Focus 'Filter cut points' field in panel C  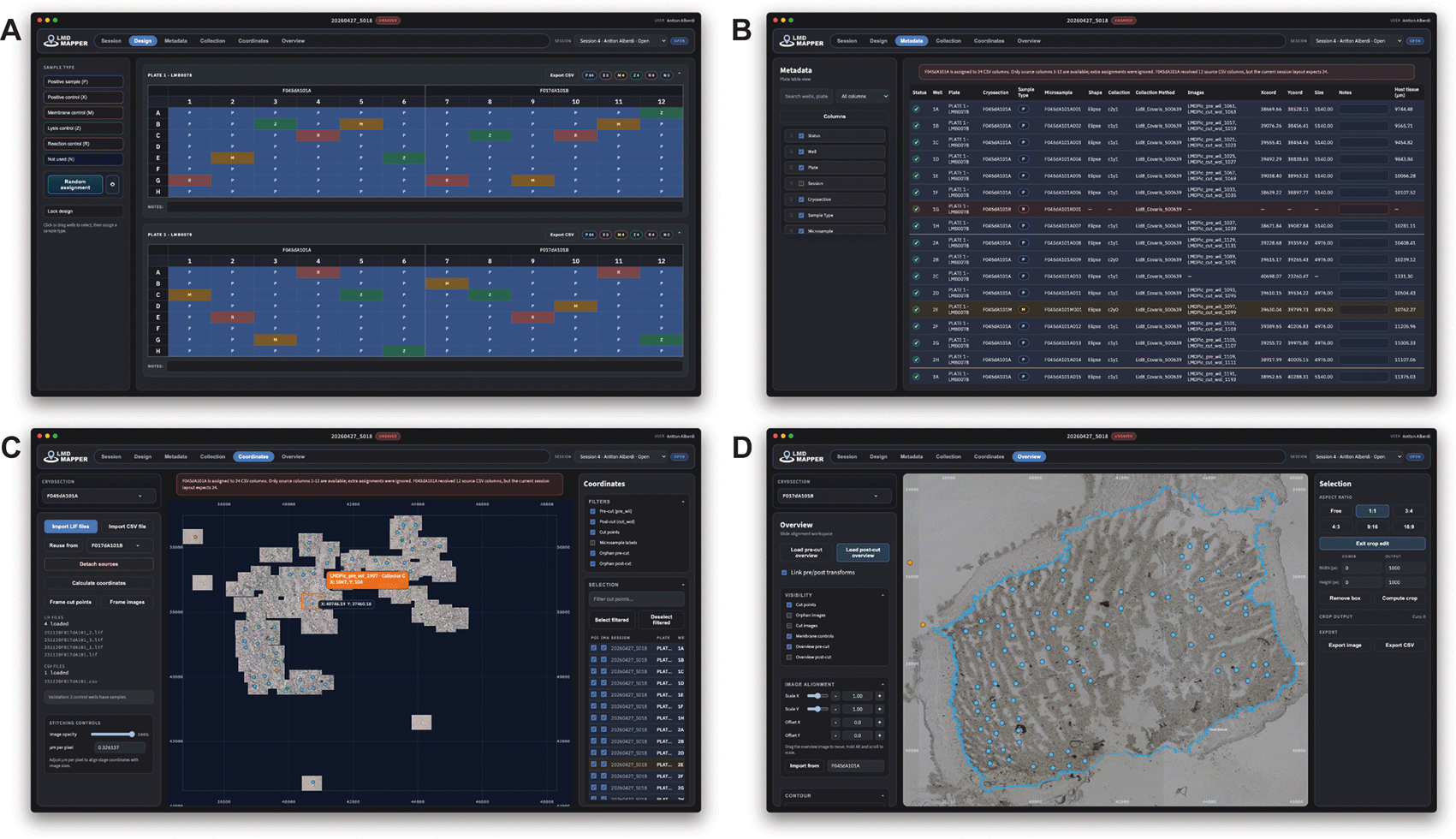click(636, 599)
